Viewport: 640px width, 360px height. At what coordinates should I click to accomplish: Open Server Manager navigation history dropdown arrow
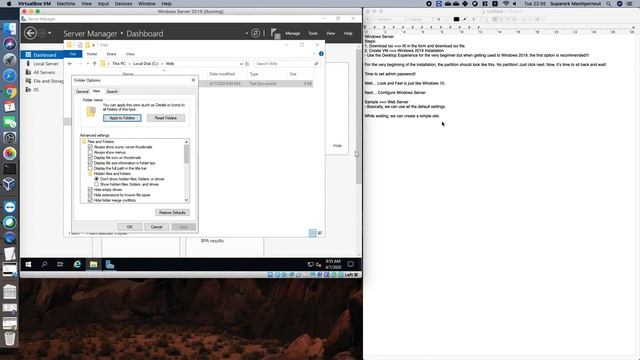click(50, 33)
